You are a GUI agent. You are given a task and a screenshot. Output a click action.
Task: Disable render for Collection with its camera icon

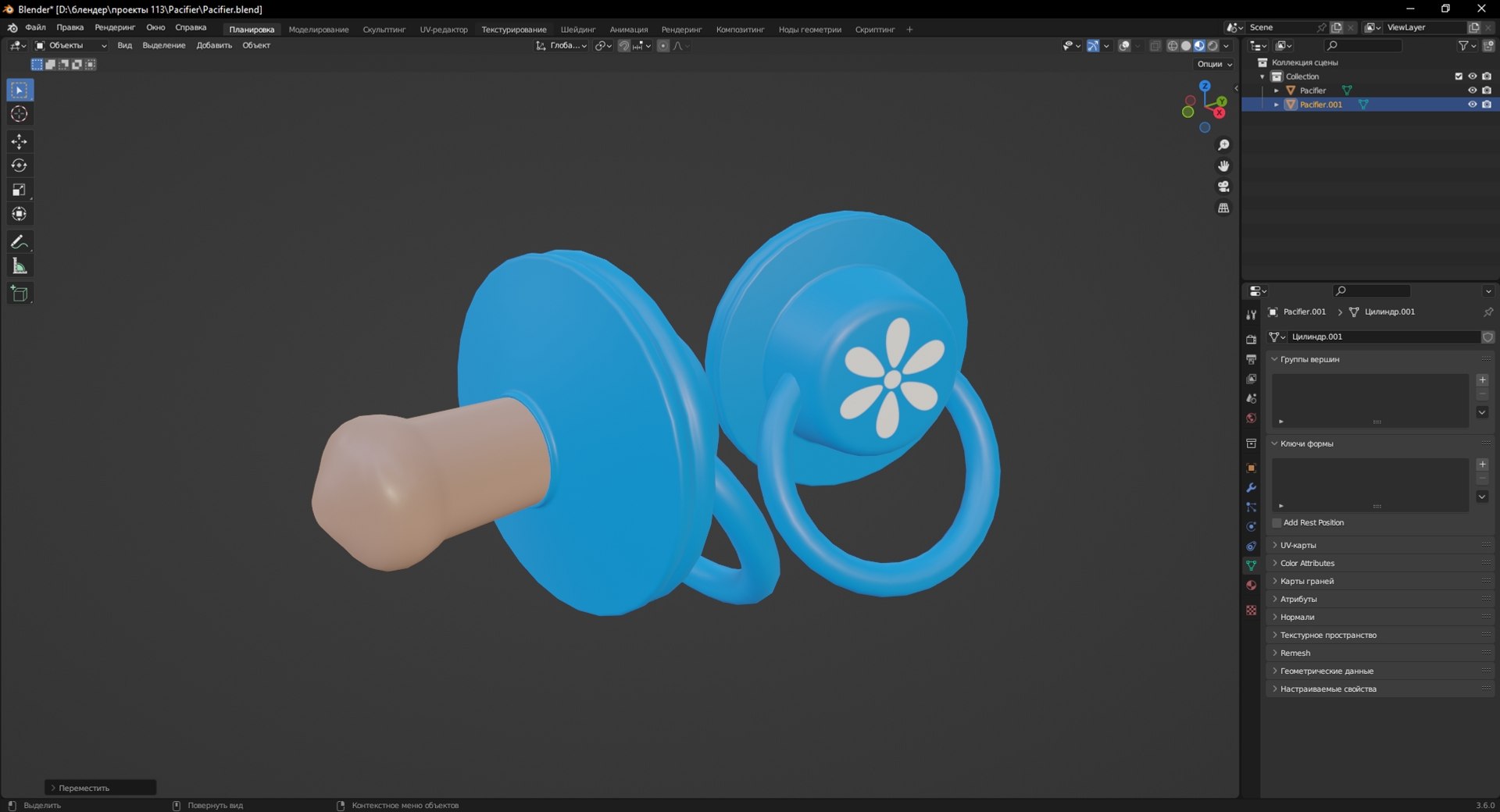1486,77
